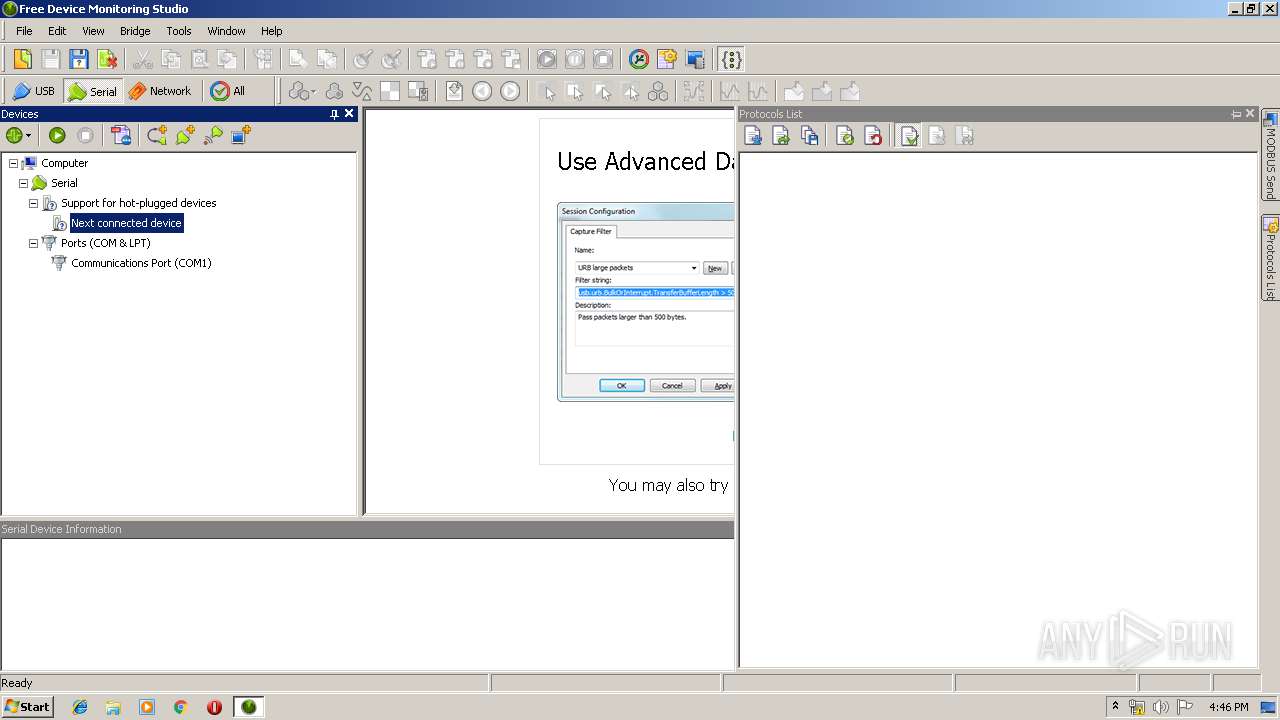This screenshot has width=1280, height=720.
Task: Click the add virtual machine monitor icon
Action: coord(241,135)
